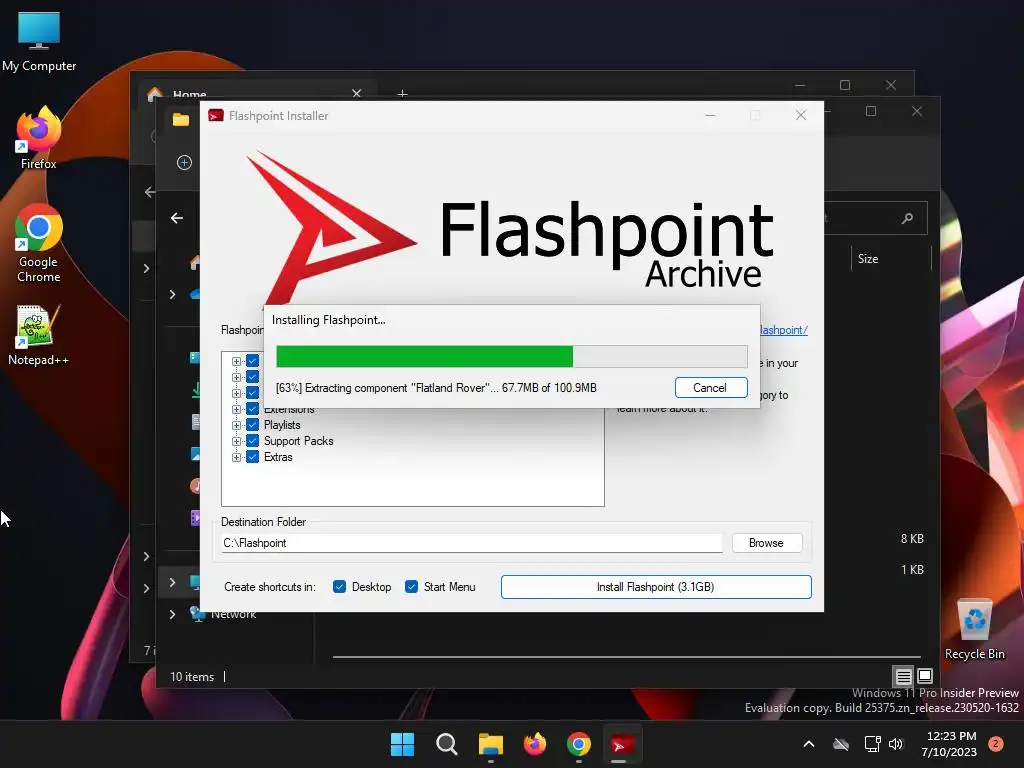Expand the Extras tree node
The width and height of the screenshot is (1024, 768).
click(236, 457)
